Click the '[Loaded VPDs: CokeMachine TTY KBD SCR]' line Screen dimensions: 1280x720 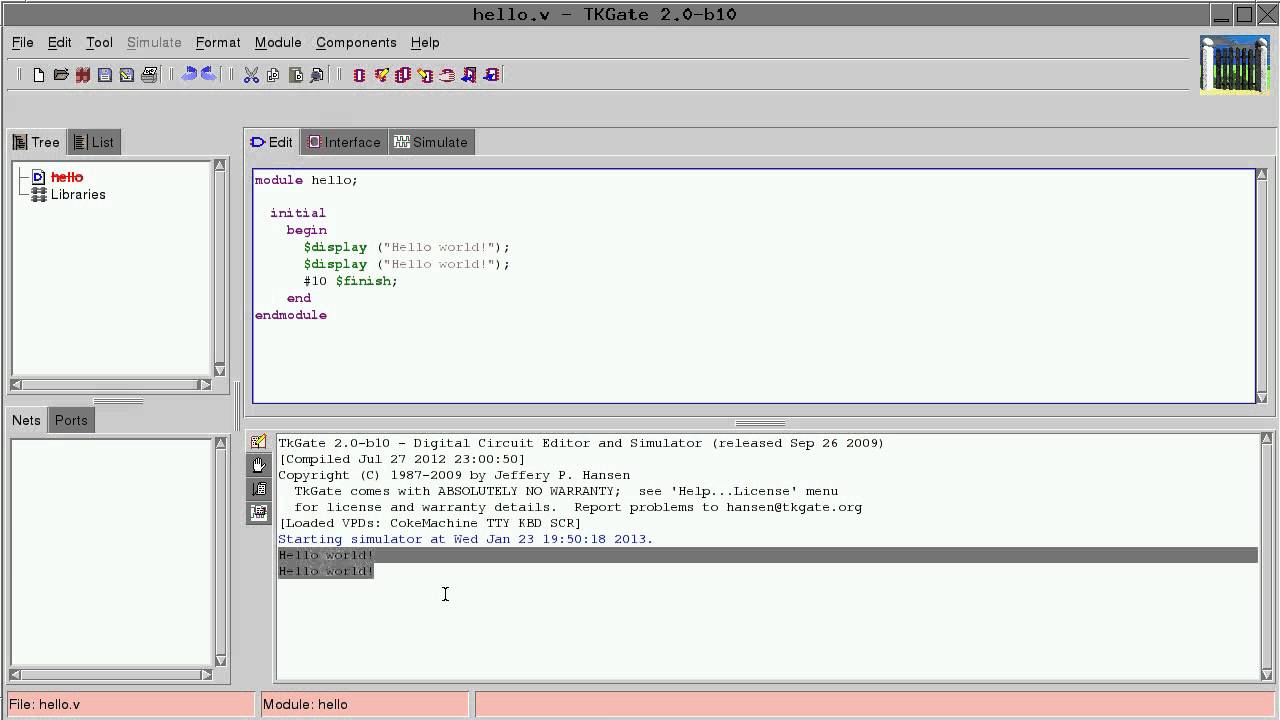[430, 523]
